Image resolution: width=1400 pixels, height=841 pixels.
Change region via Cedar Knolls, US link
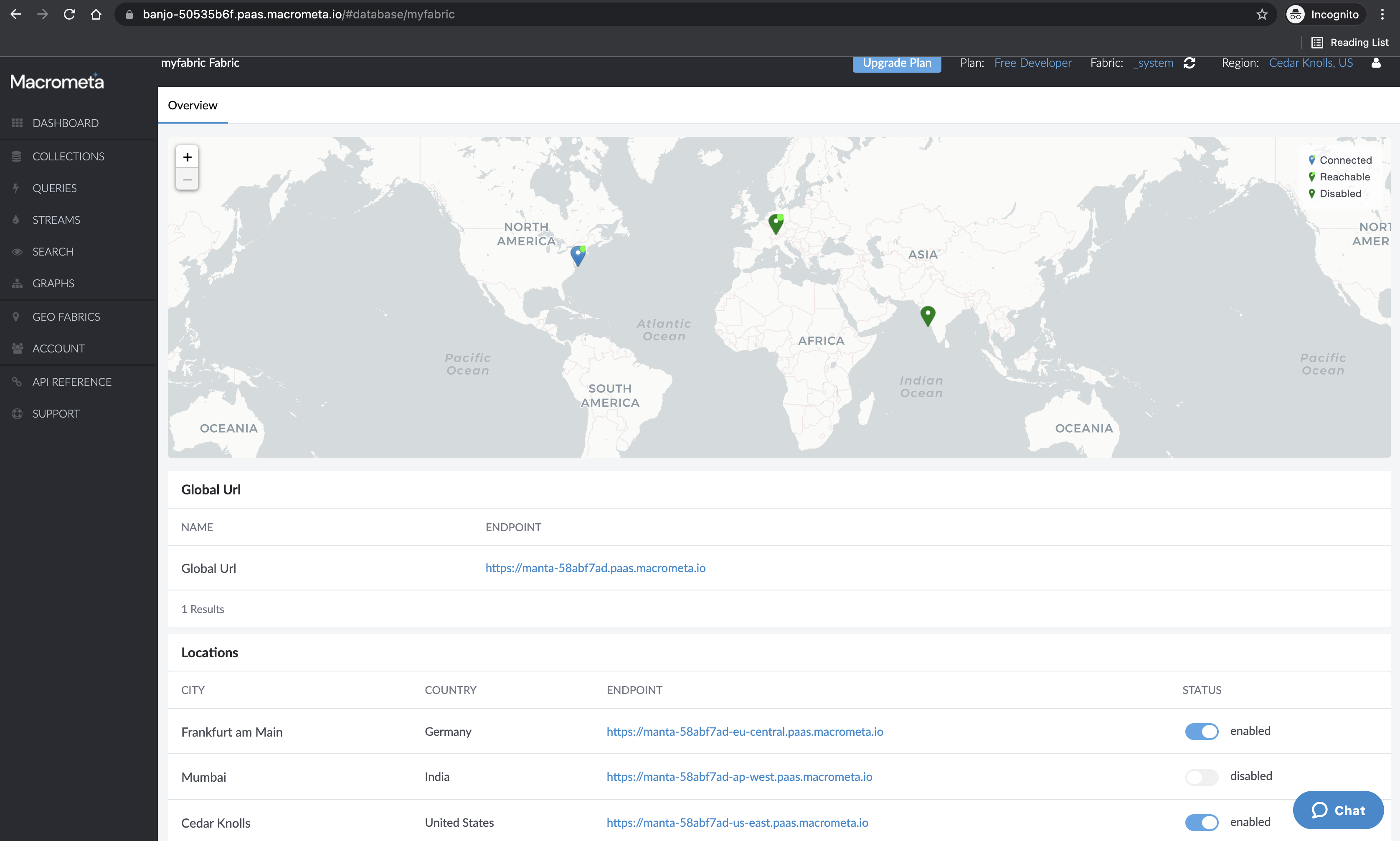click(x=1311, y=63)
